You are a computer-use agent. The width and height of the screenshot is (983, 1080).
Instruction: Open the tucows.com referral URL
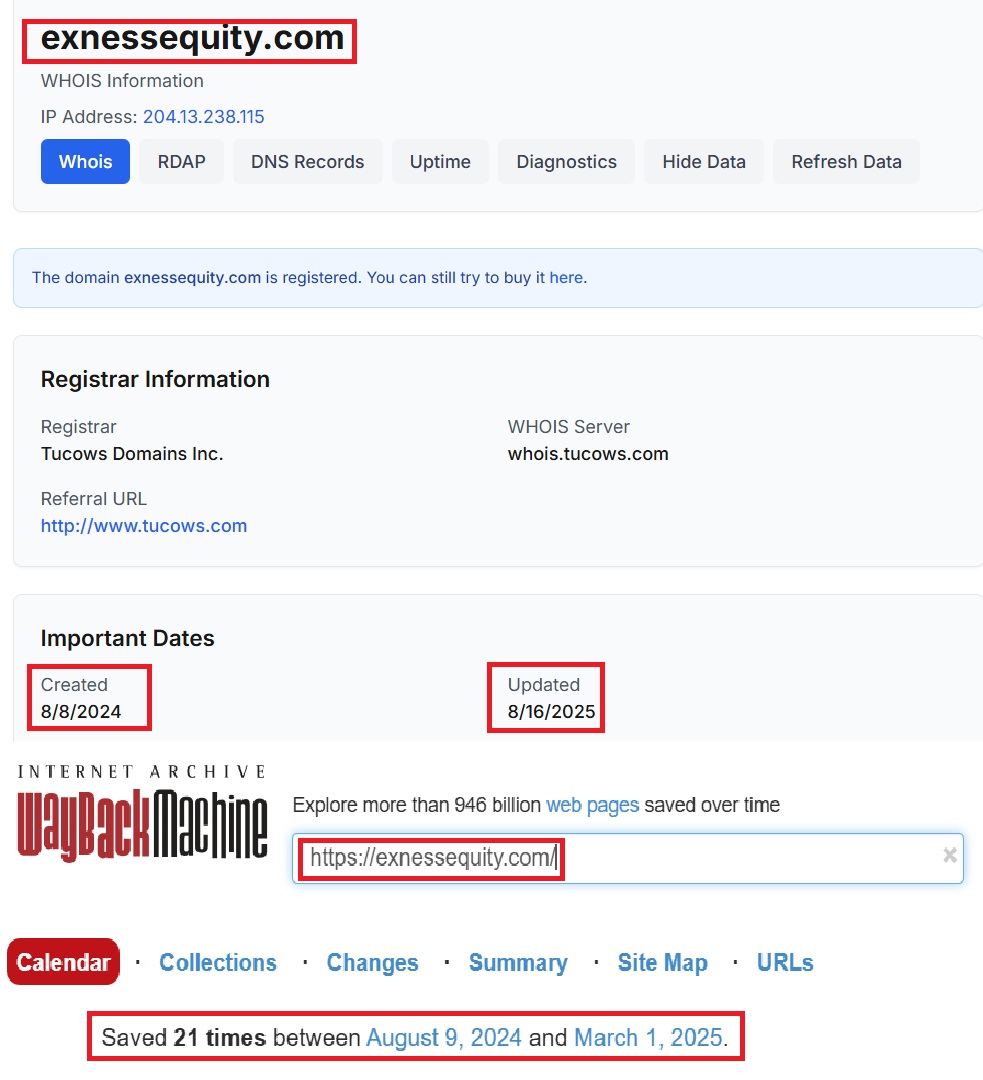click(x=144, y=526)
